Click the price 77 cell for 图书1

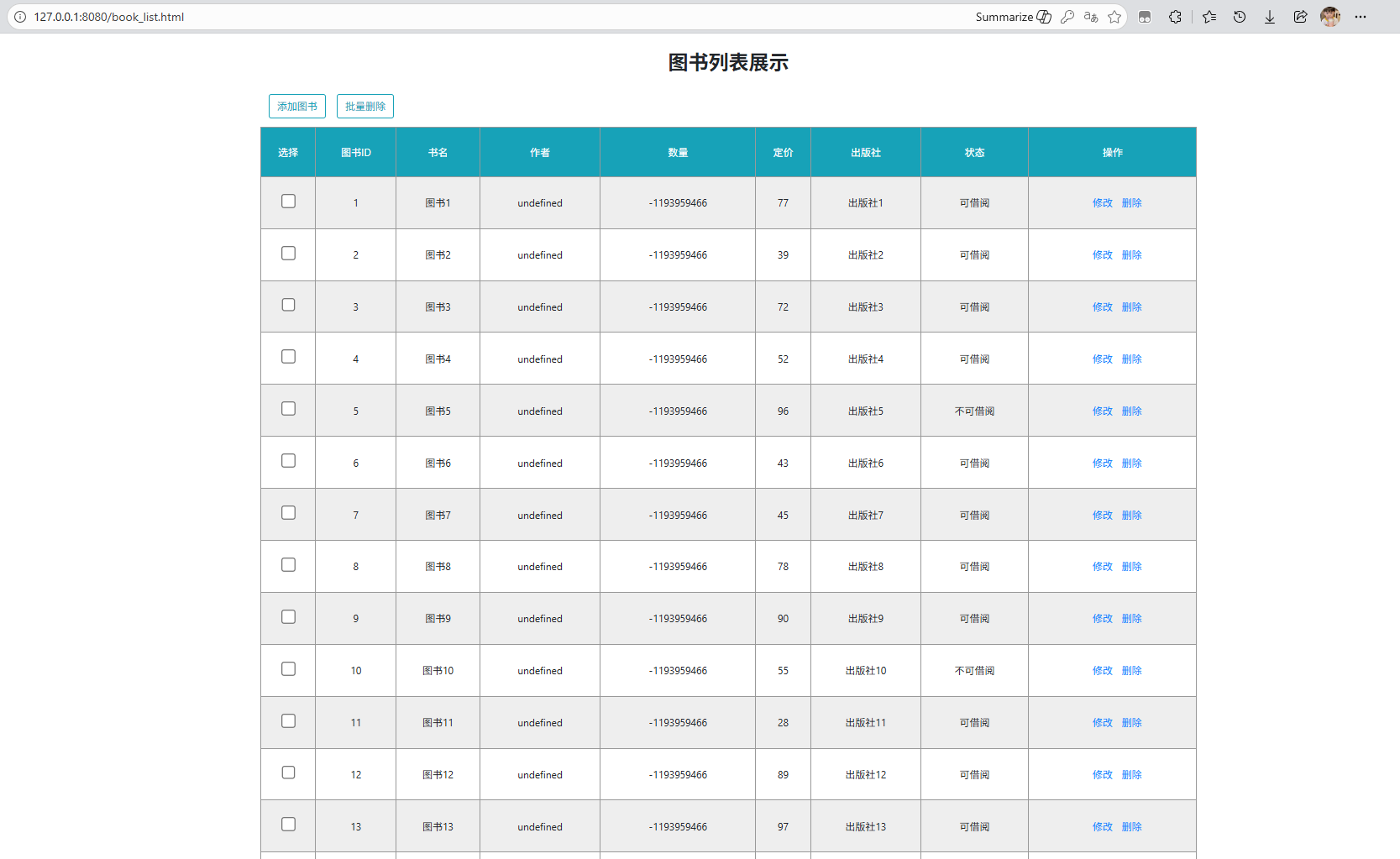pyautogui.click(x=783, y=203)
